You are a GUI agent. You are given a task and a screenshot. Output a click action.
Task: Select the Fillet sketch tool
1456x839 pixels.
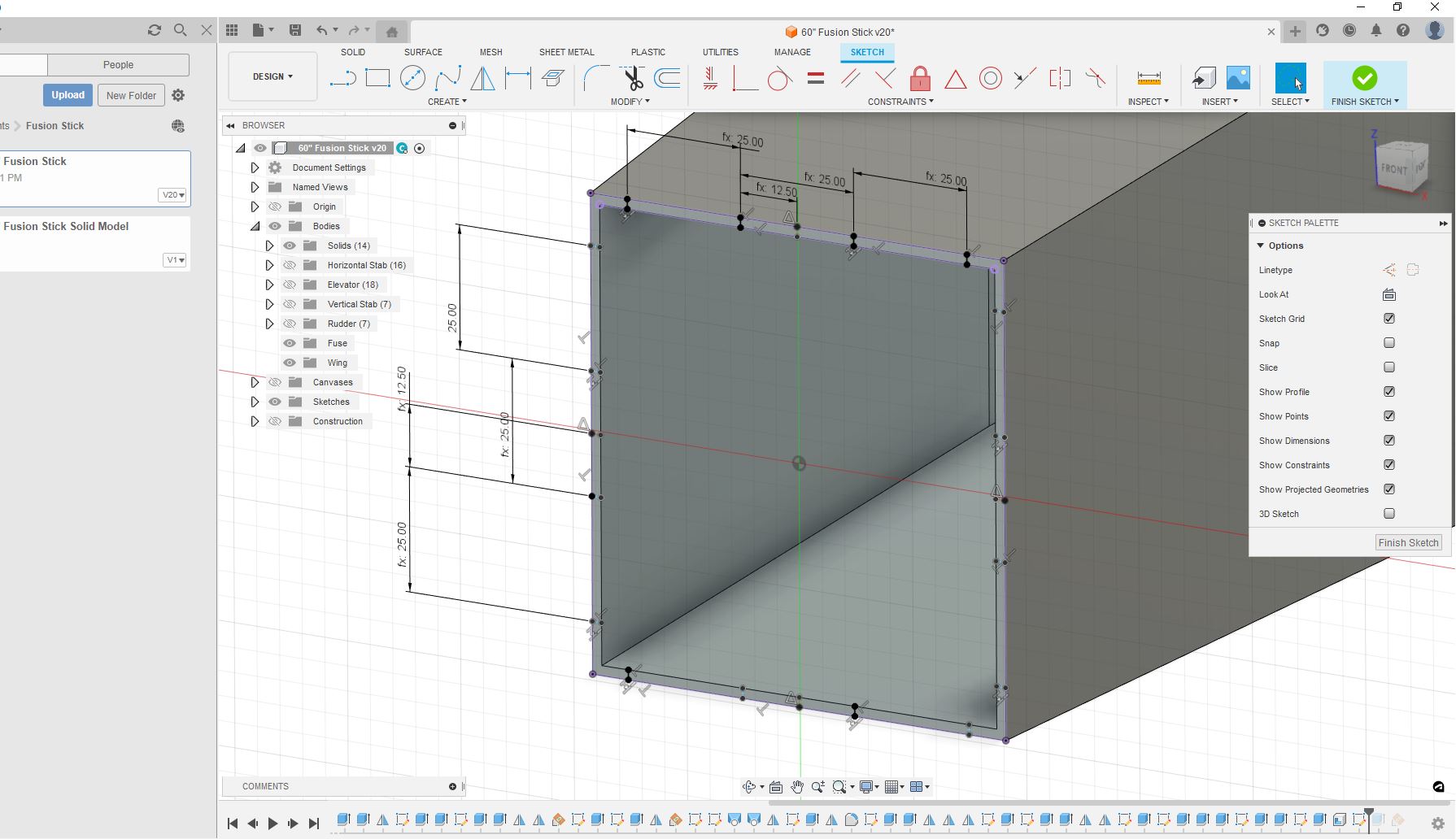[x=595, y=78]
